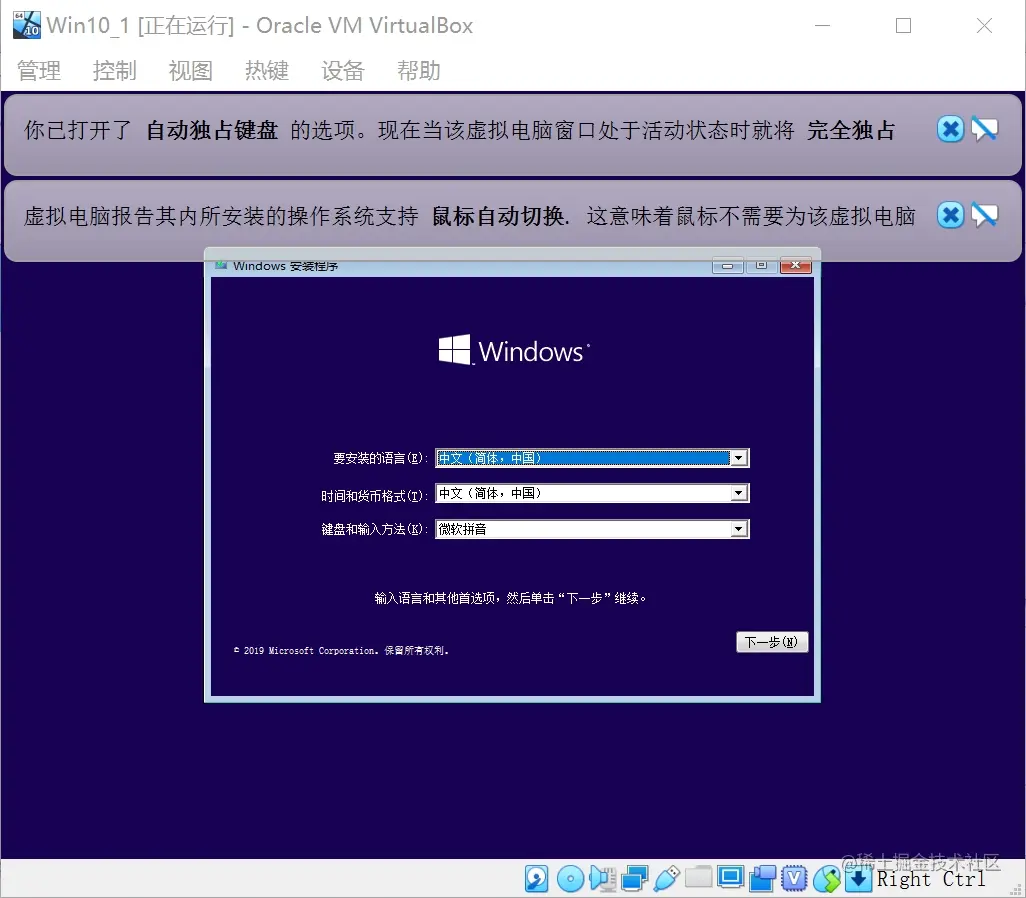Click the shared folders status icon
Viewport: 1026px width, 898px height.
click(x=698, y=877)
